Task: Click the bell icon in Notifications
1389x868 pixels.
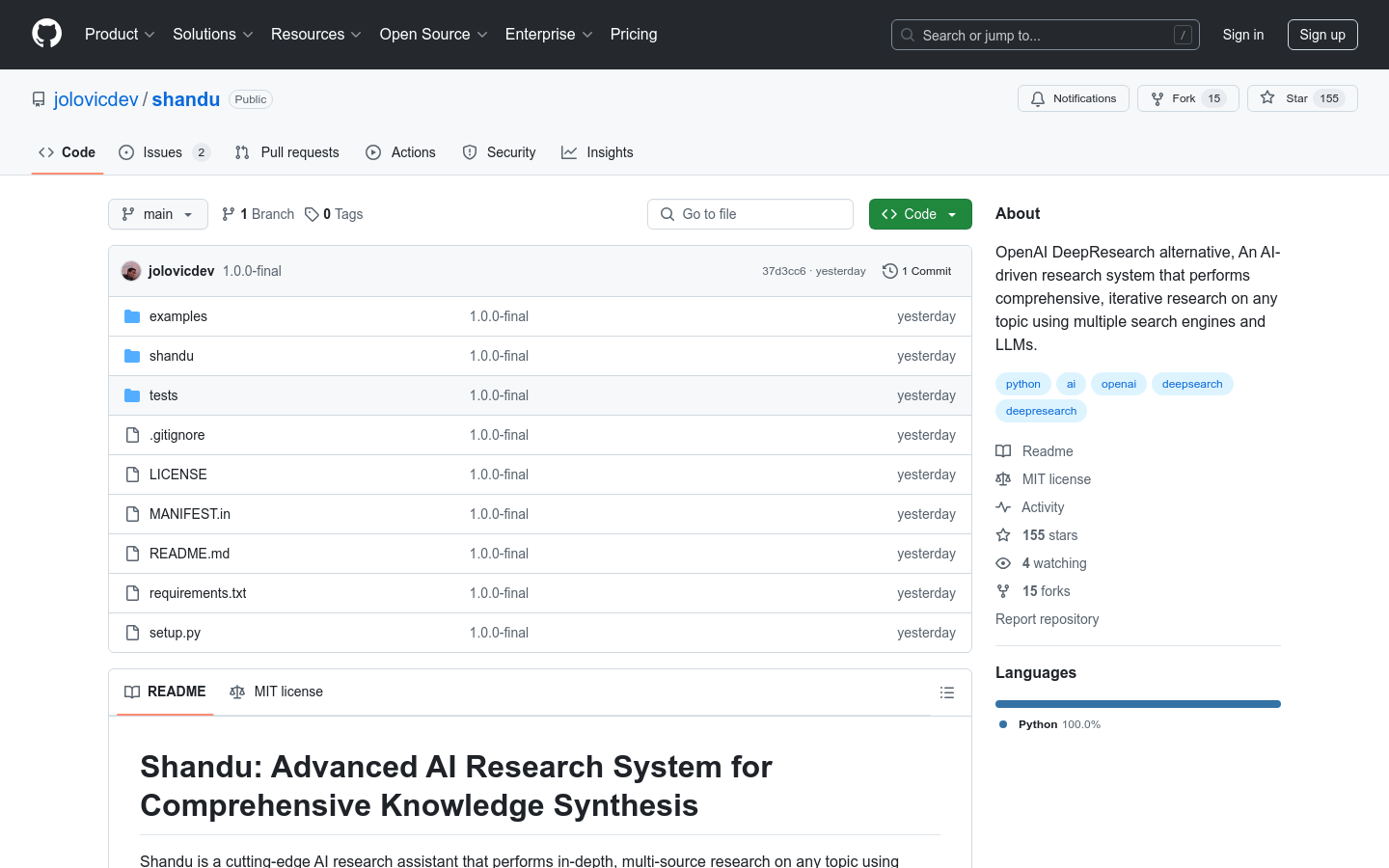Action: click(x=1038, y=98)
